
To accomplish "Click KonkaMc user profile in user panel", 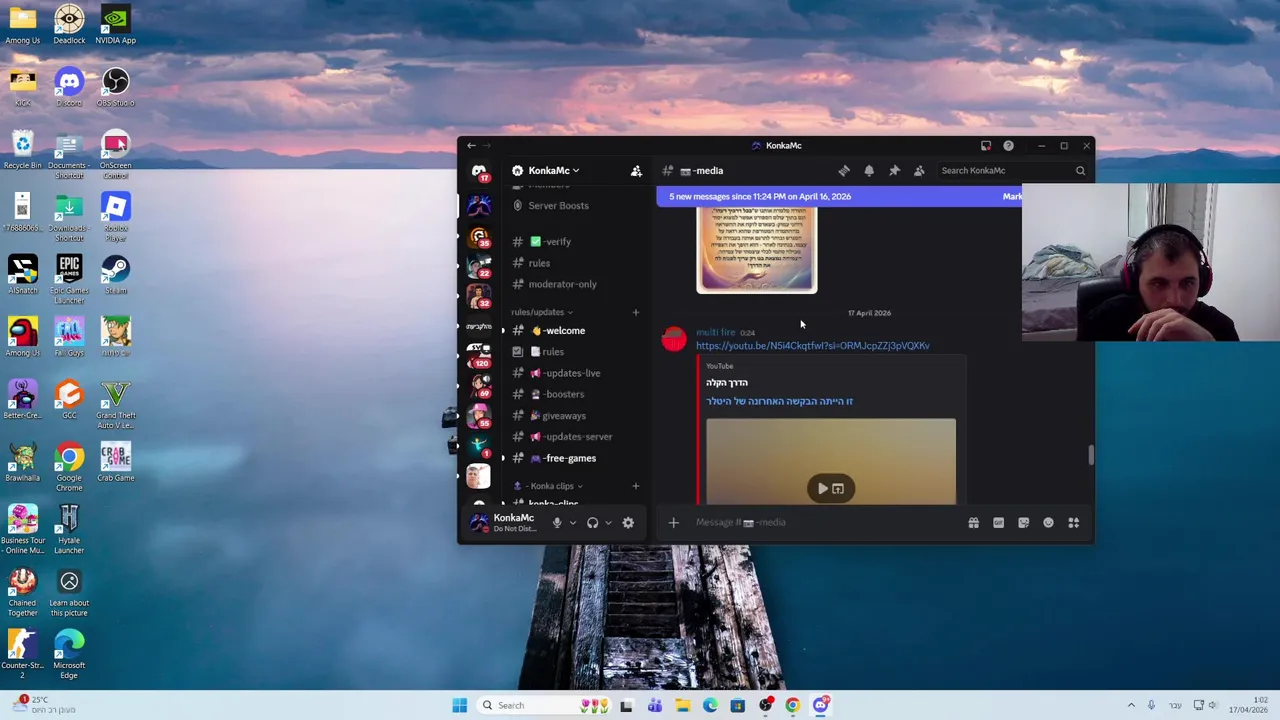I will pos(504,523).
